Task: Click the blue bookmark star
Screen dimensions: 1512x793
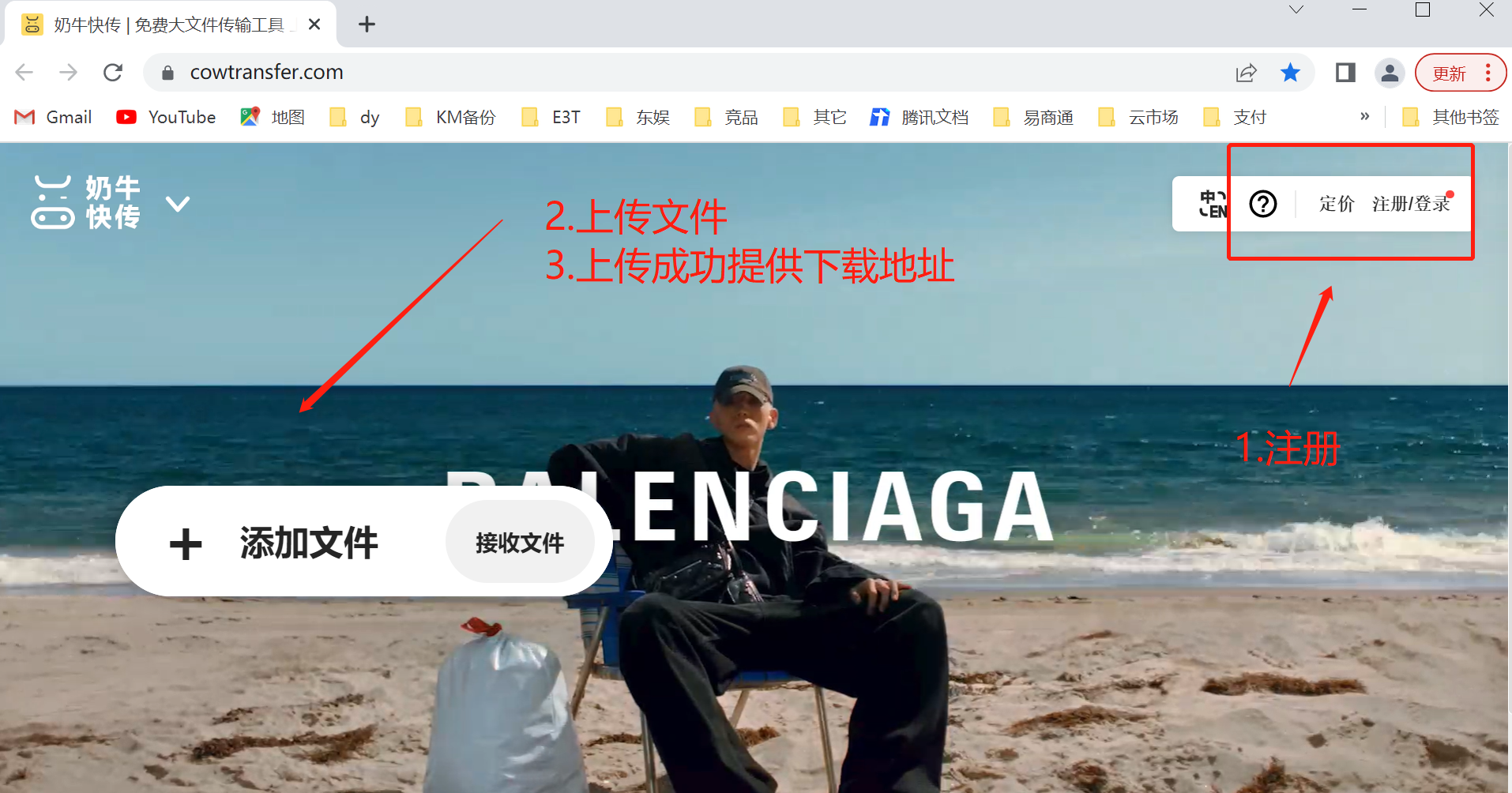Action: [1290, 73]
